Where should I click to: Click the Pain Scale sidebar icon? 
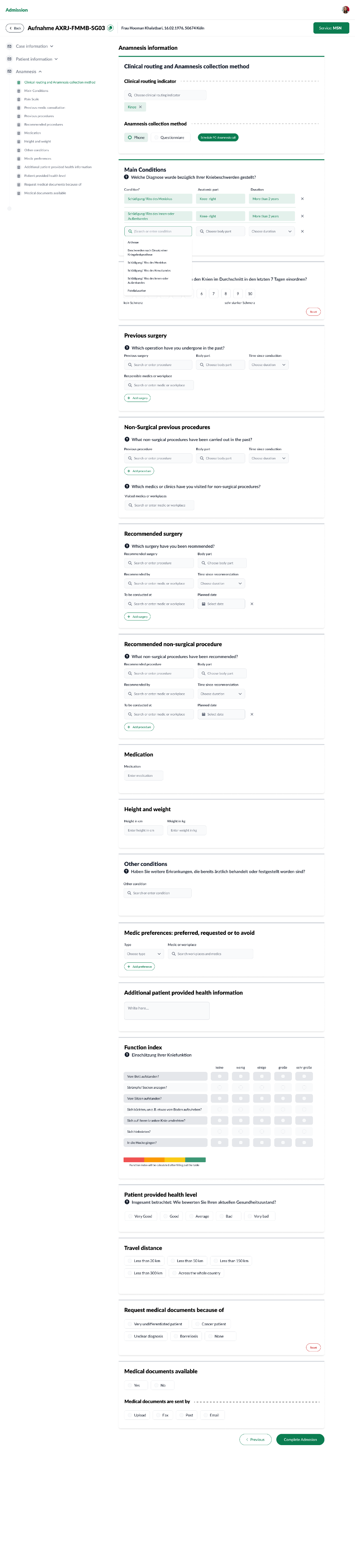19,99
